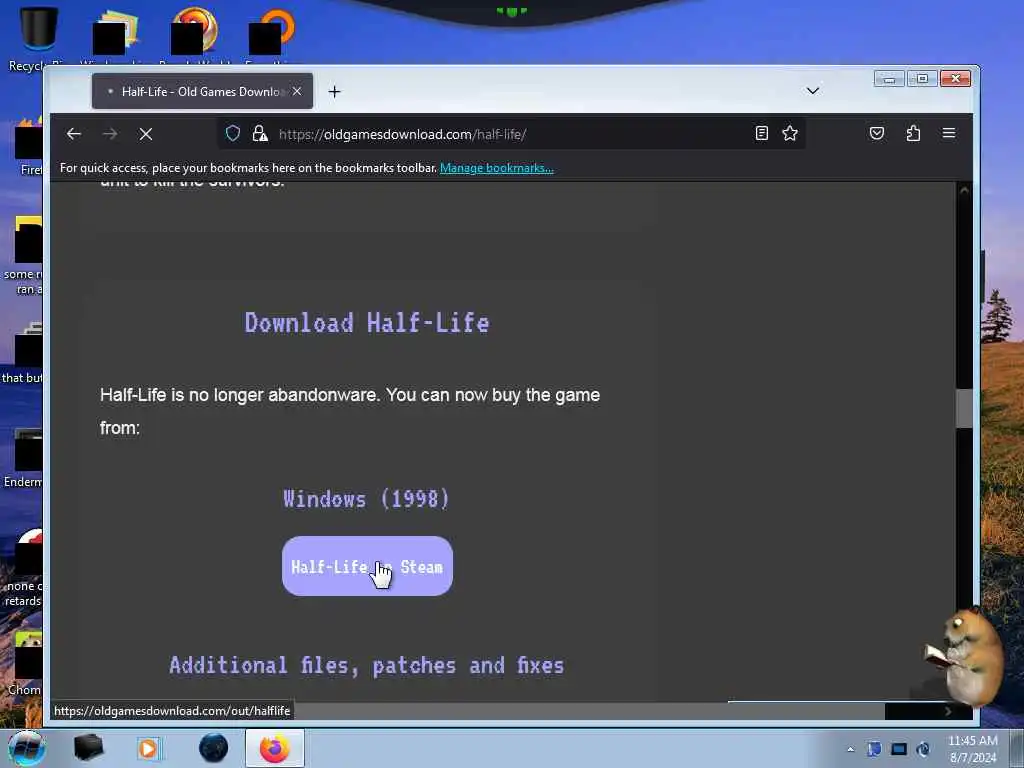Click the network tray icon
The width and height of the screenshot is (1024, 768).
(899, 749)
